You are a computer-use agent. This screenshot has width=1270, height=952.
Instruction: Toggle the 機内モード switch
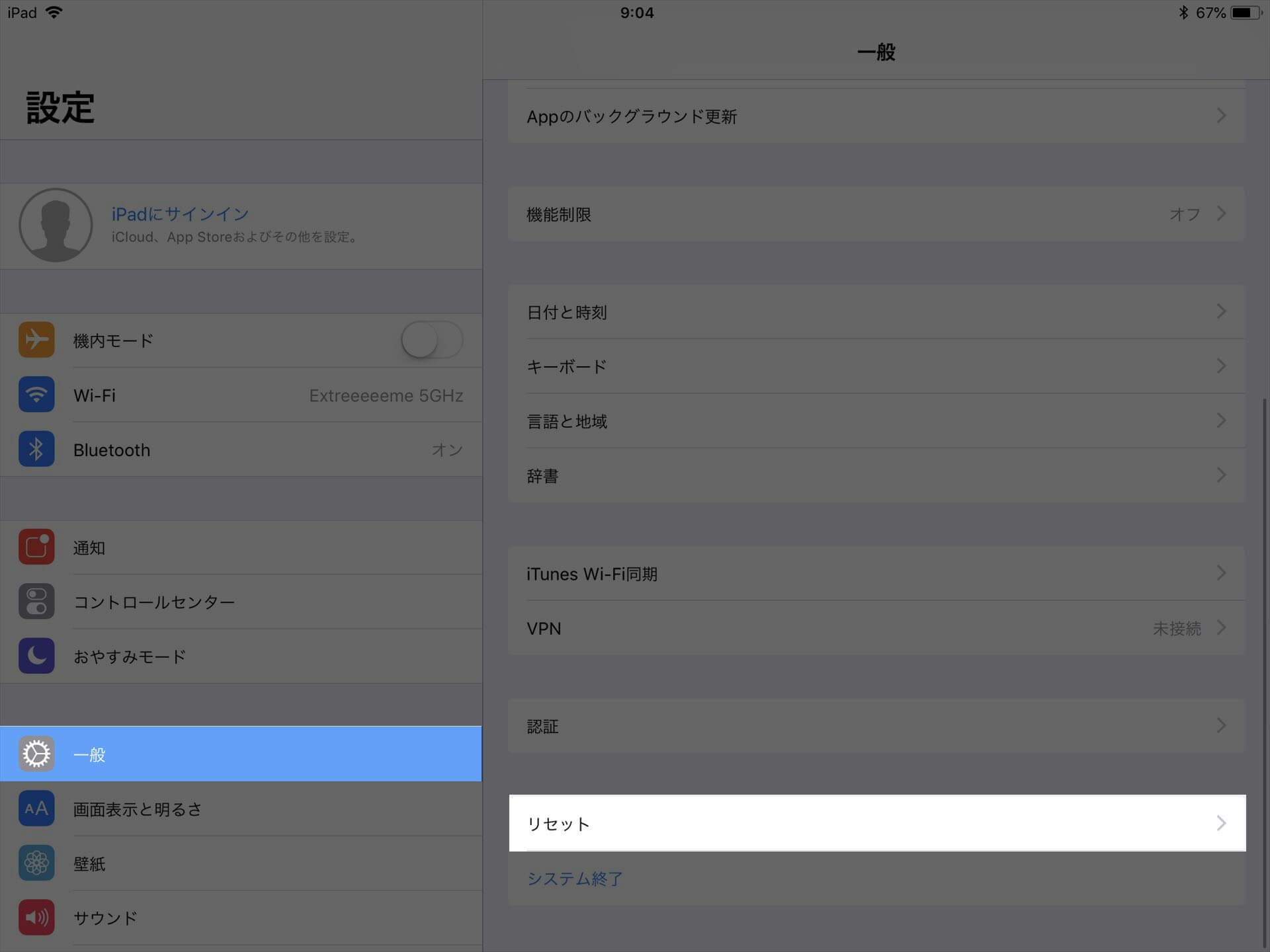click(432, 340)
